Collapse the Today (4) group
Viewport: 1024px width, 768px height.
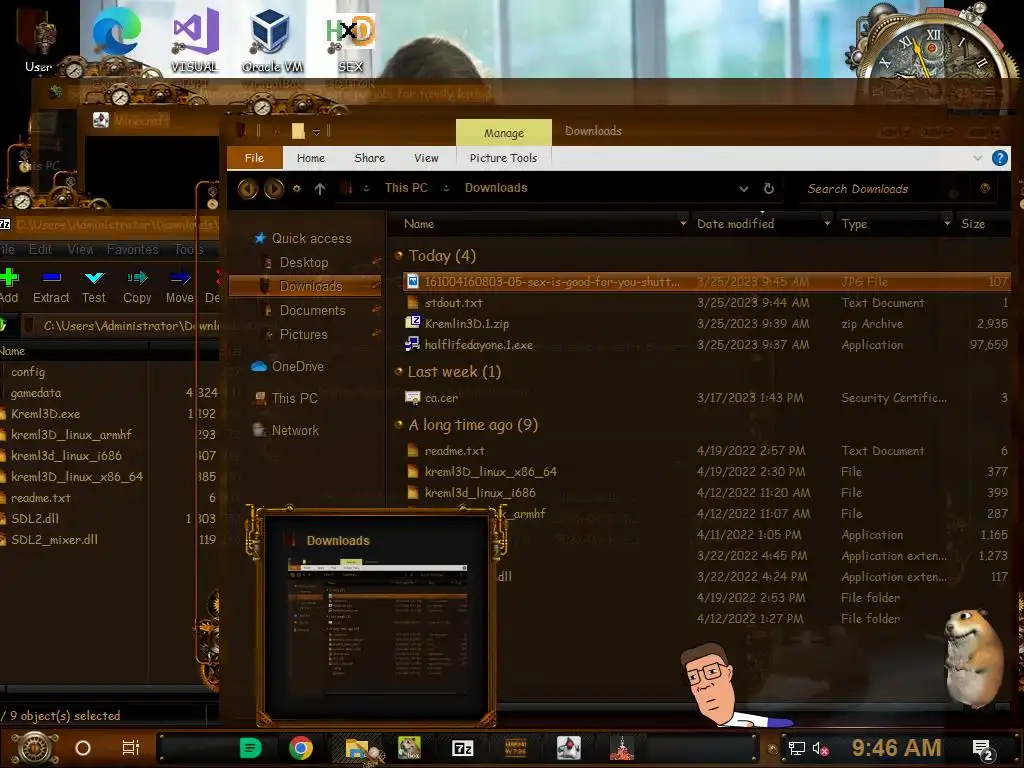click(x=398, y=255)
